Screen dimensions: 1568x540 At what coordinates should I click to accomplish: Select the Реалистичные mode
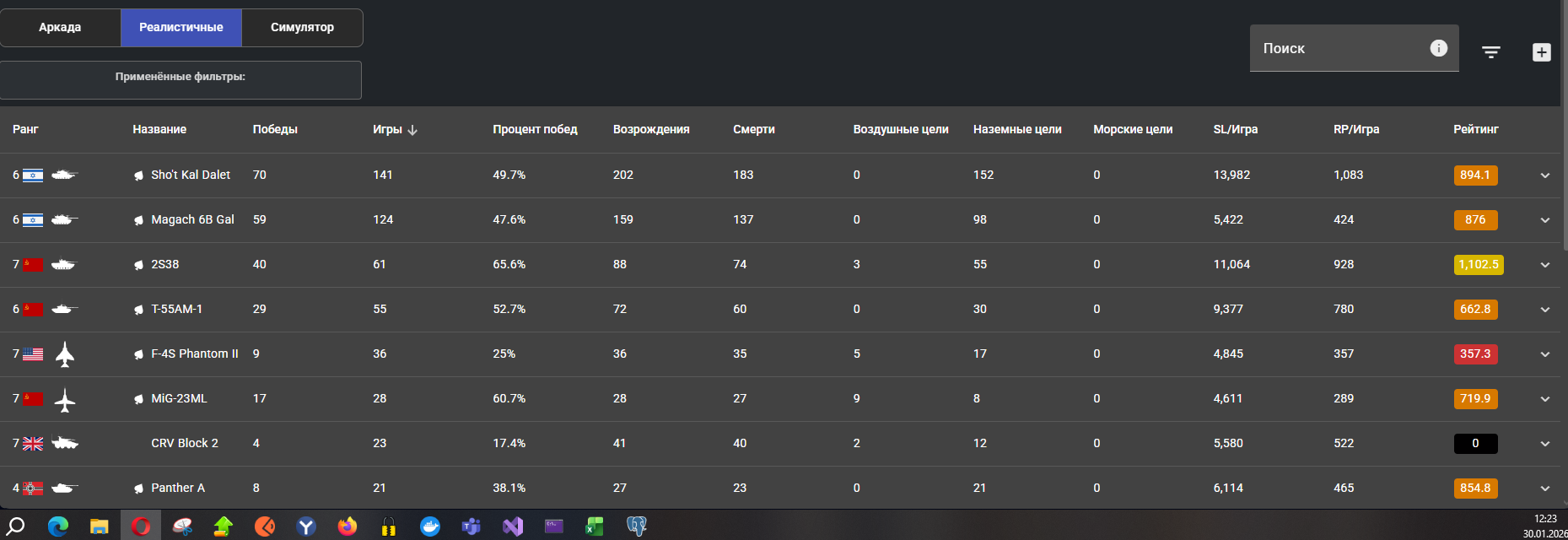point(181,28)
